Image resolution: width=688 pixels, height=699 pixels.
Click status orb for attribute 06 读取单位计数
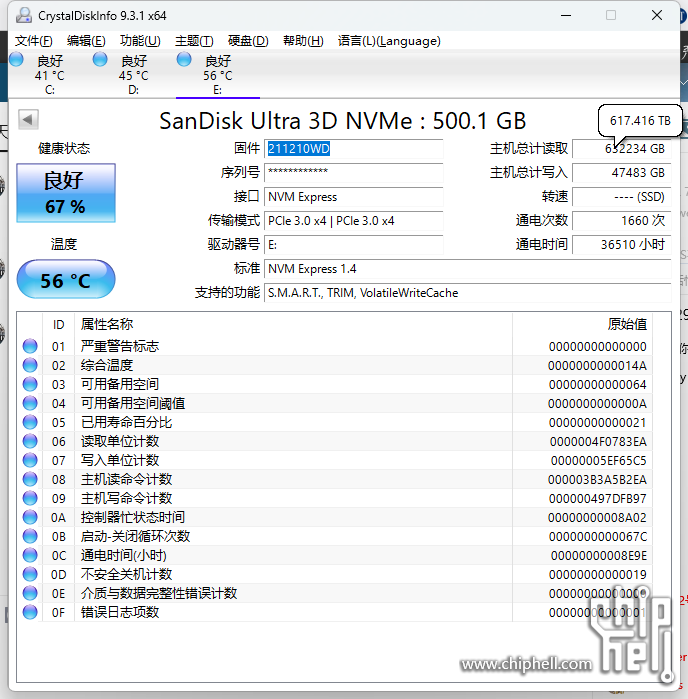[30, 441]
